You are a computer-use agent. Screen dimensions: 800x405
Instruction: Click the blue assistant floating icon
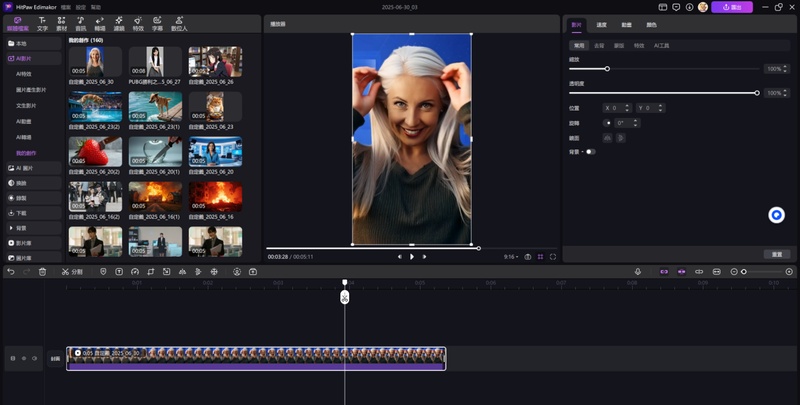pyautogui.click(x=777, y=215)
